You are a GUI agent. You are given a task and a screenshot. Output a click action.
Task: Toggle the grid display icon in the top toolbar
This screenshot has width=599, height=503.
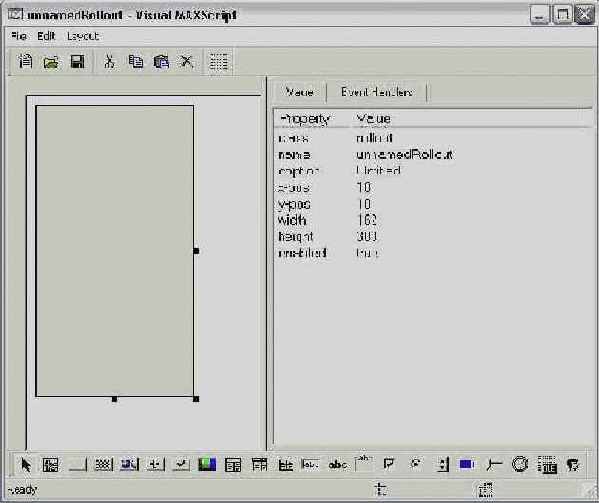(x=219, y=62)
